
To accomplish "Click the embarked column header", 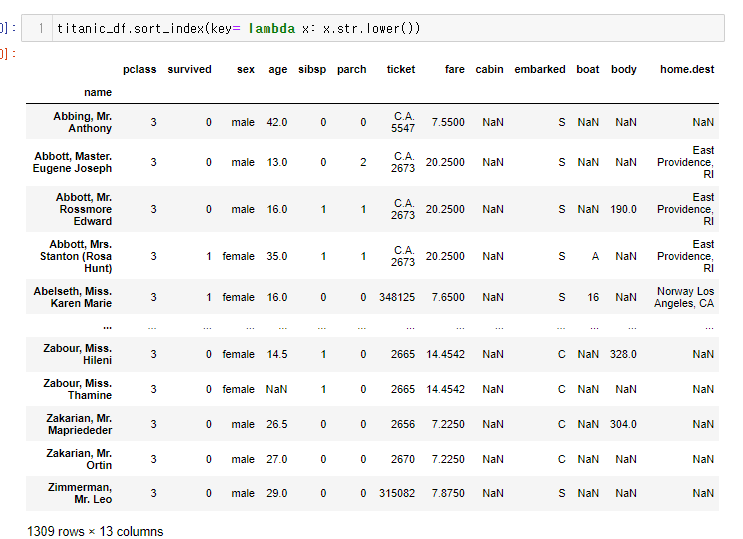I will pos(540,69).
